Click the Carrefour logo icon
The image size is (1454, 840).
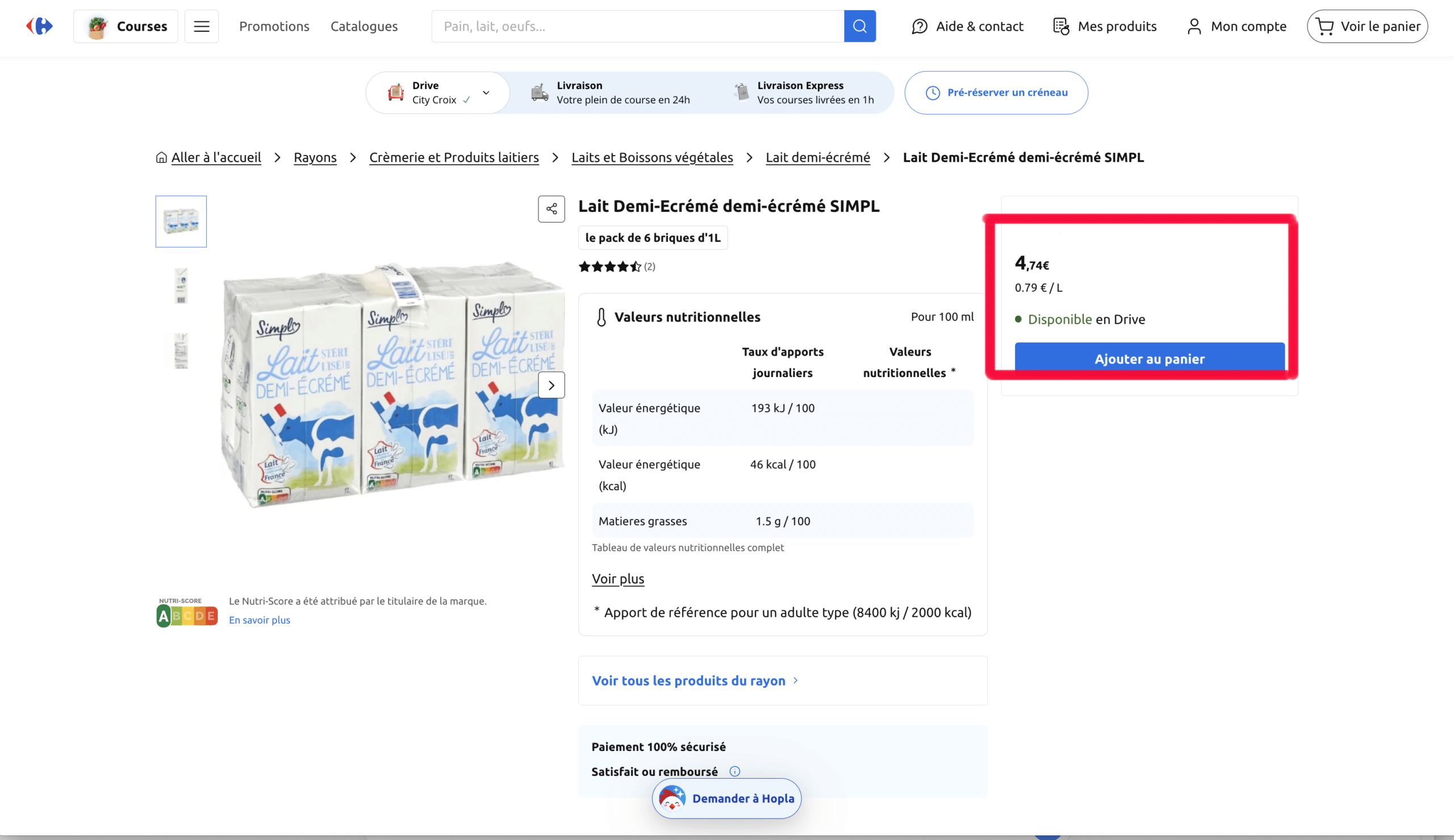coord(40,26)
